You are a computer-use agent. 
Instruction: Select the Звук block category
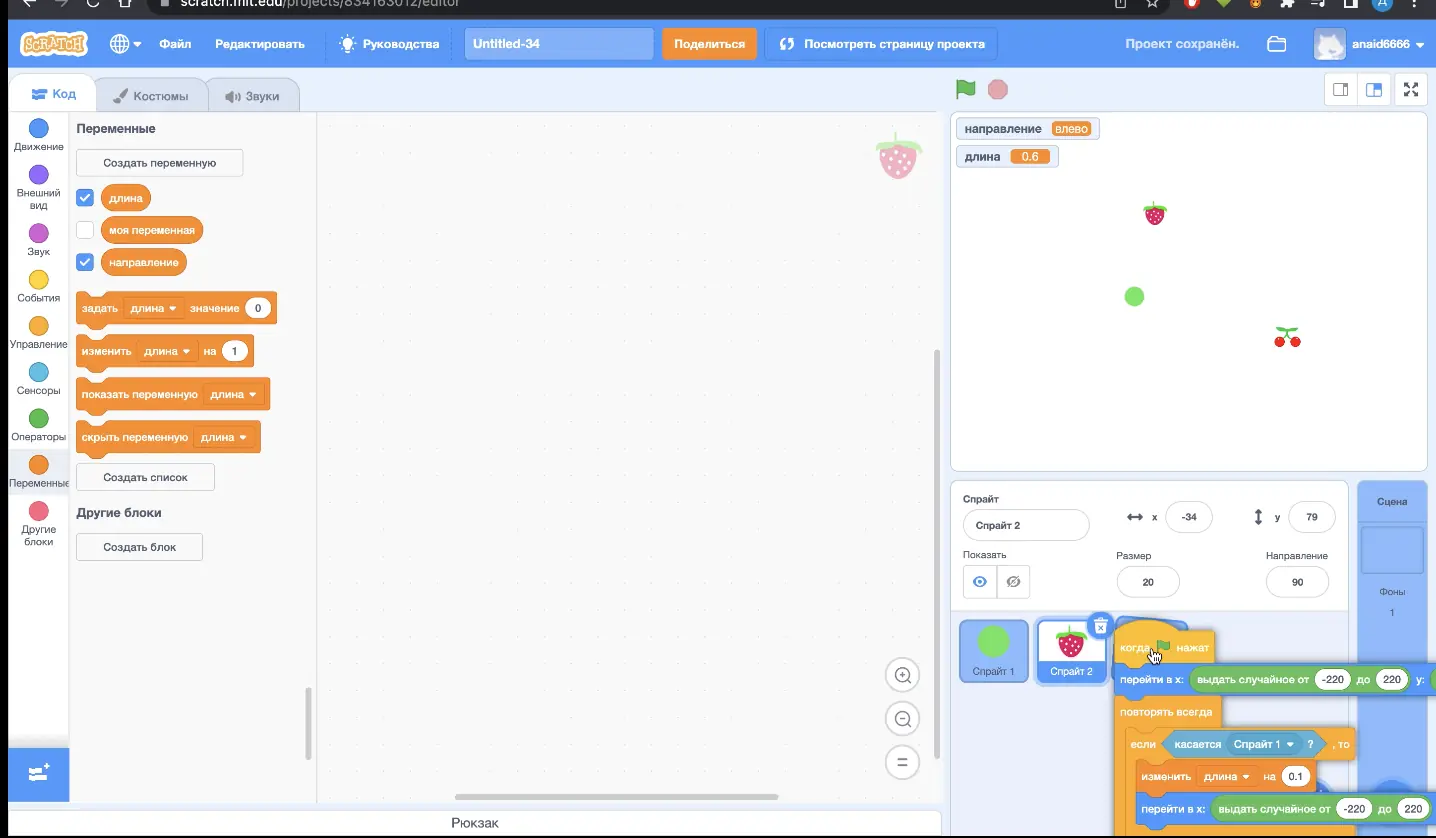38,240
